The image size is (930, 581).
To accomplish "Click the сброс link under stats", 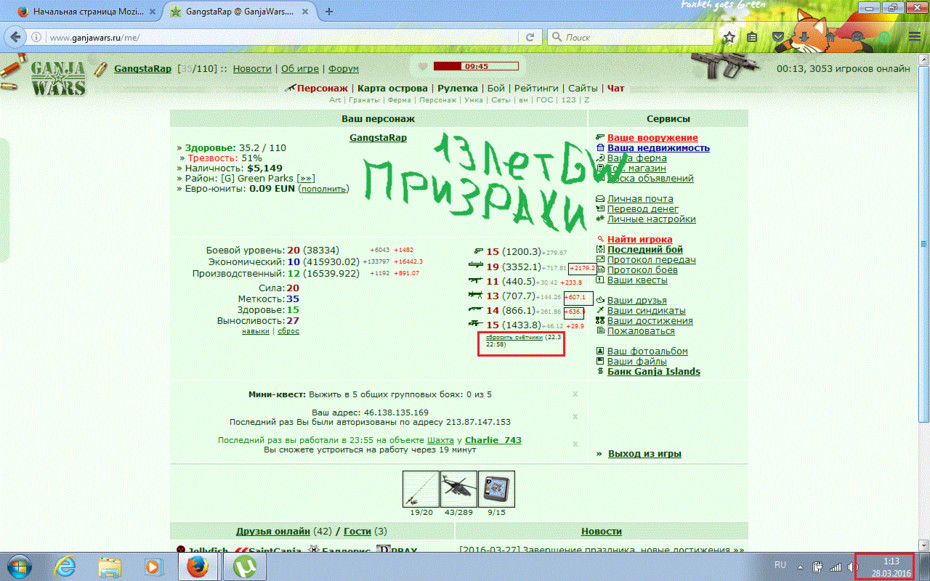I will click(x=288, y=331).
